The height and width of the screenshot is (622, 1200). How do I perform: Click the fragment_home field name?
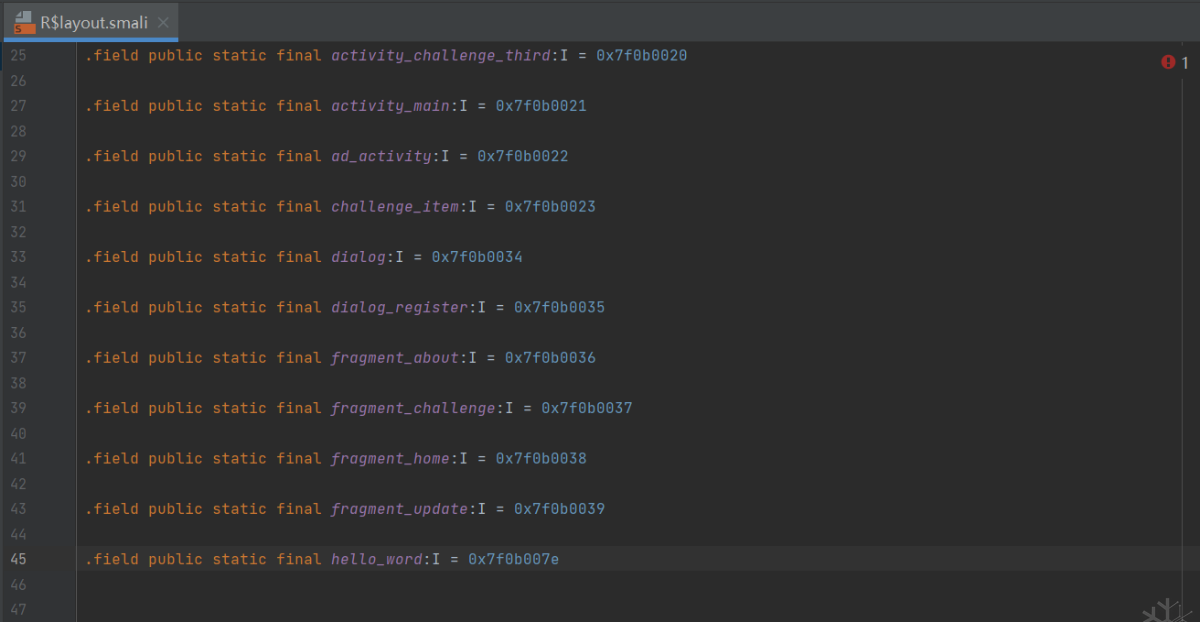coord(390,458)
